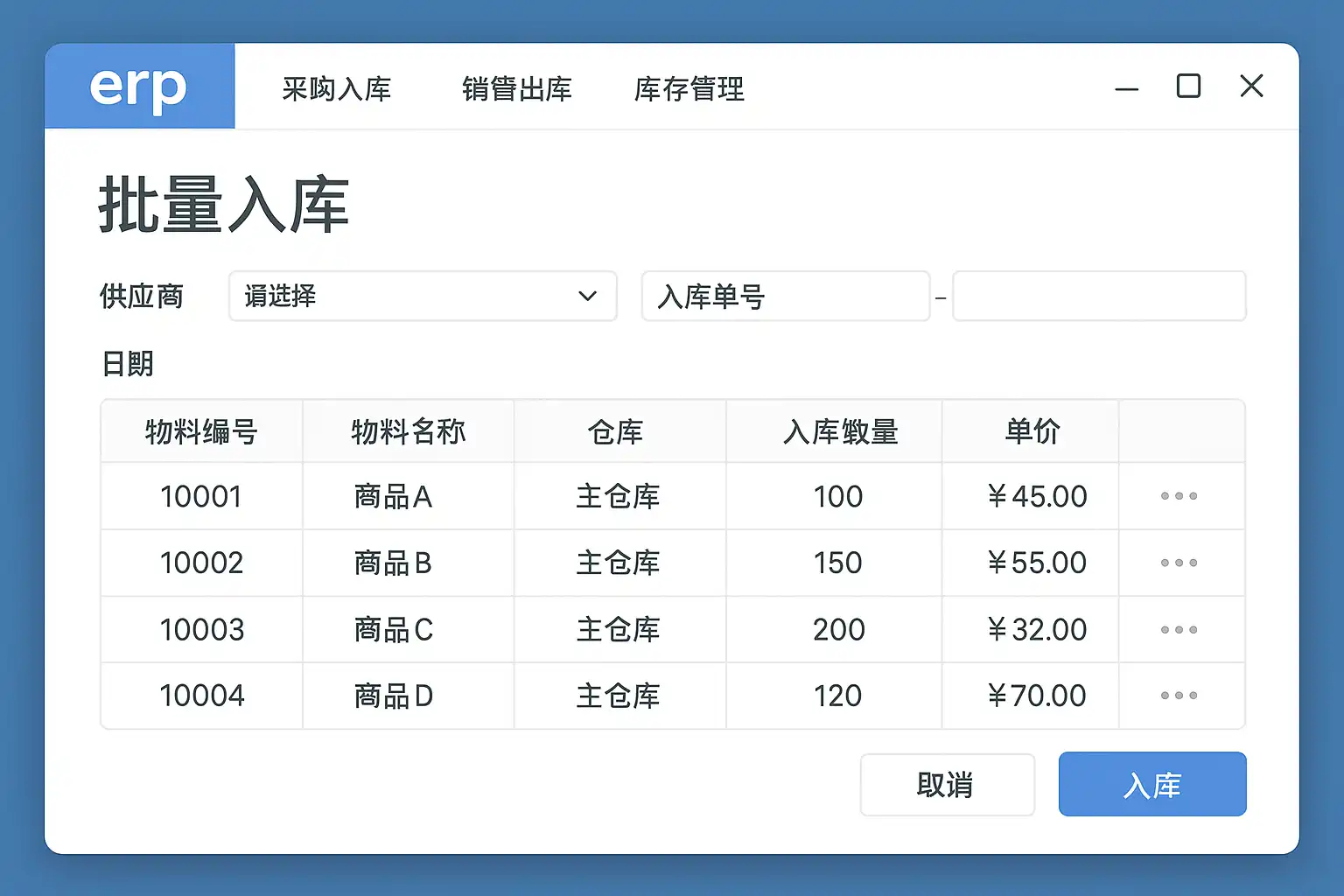Switch to 销售出库 menu
1344x896 pixels.
[516, 89]
